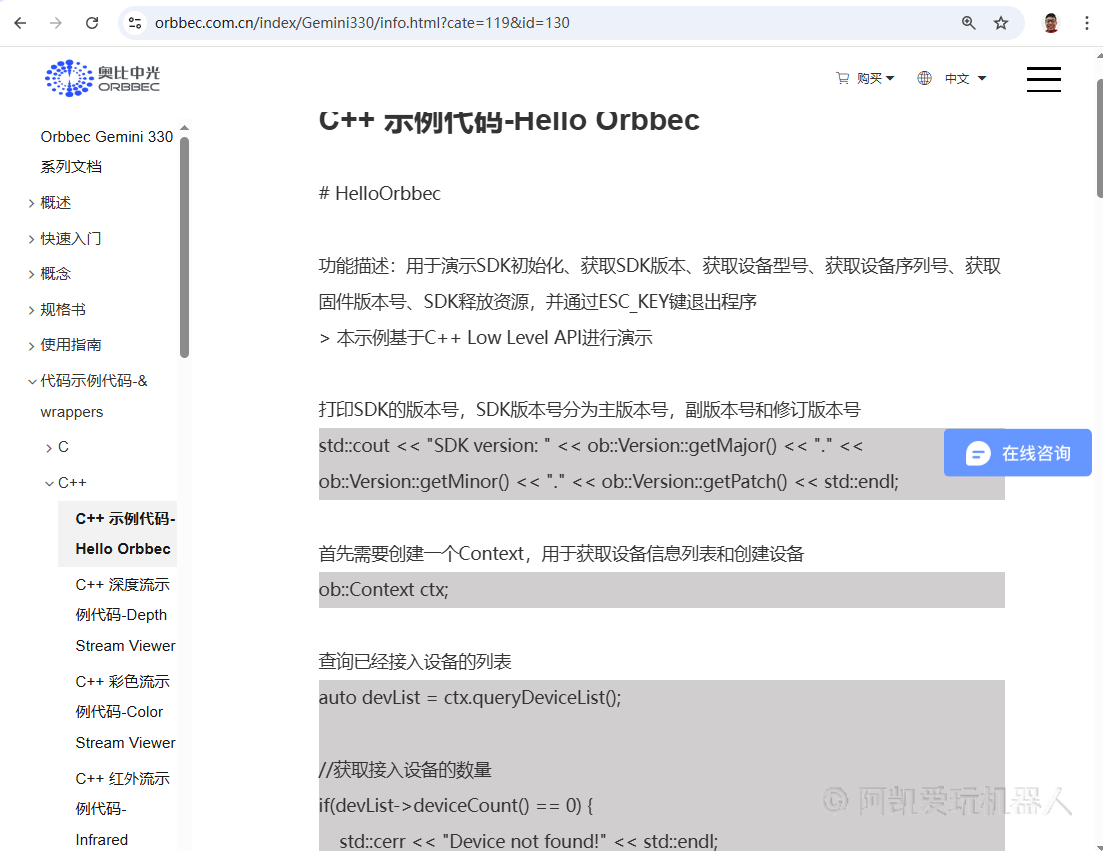This screenshot has width=1103, height=851.
Task: Click the Orbbec logo
Action: coord(103,78)
